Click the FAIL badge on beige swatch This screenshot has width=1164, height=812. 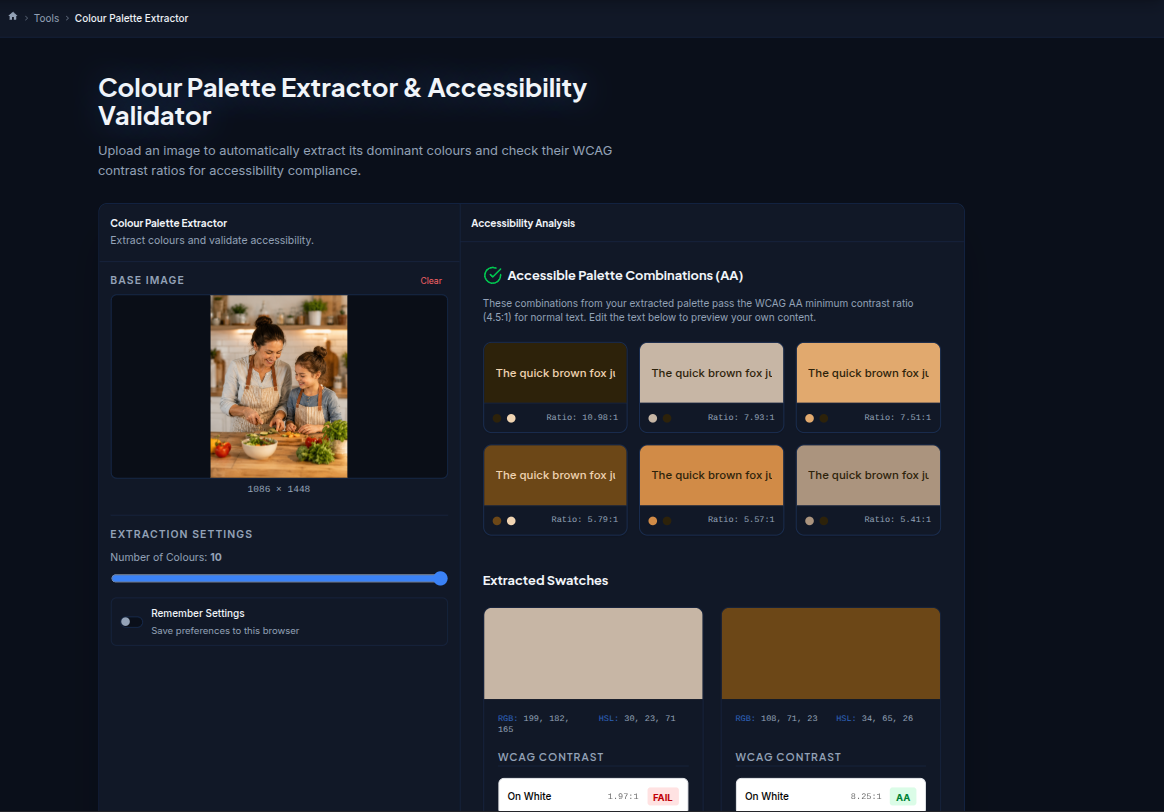(x=662, y=797)
